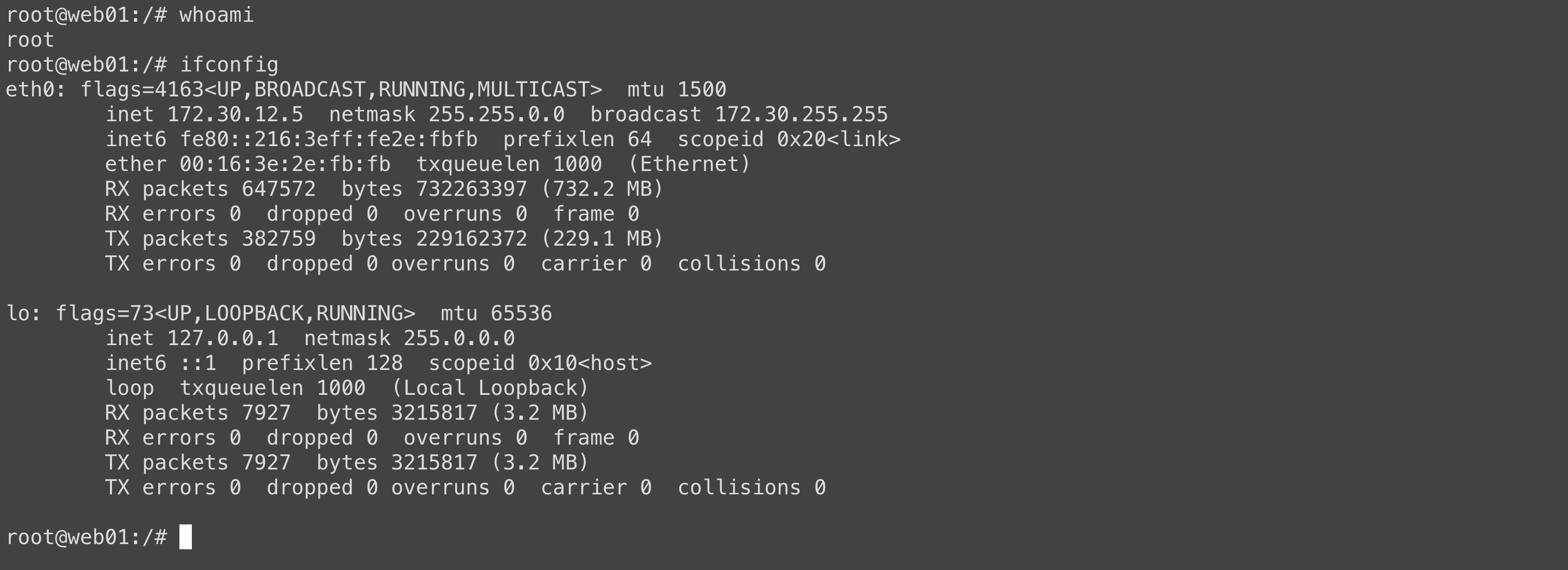The width and height of the screenshot is (1568, 570).
Task: Click the netmask value 255.255.0.0
Action: [x=496, y=115]
